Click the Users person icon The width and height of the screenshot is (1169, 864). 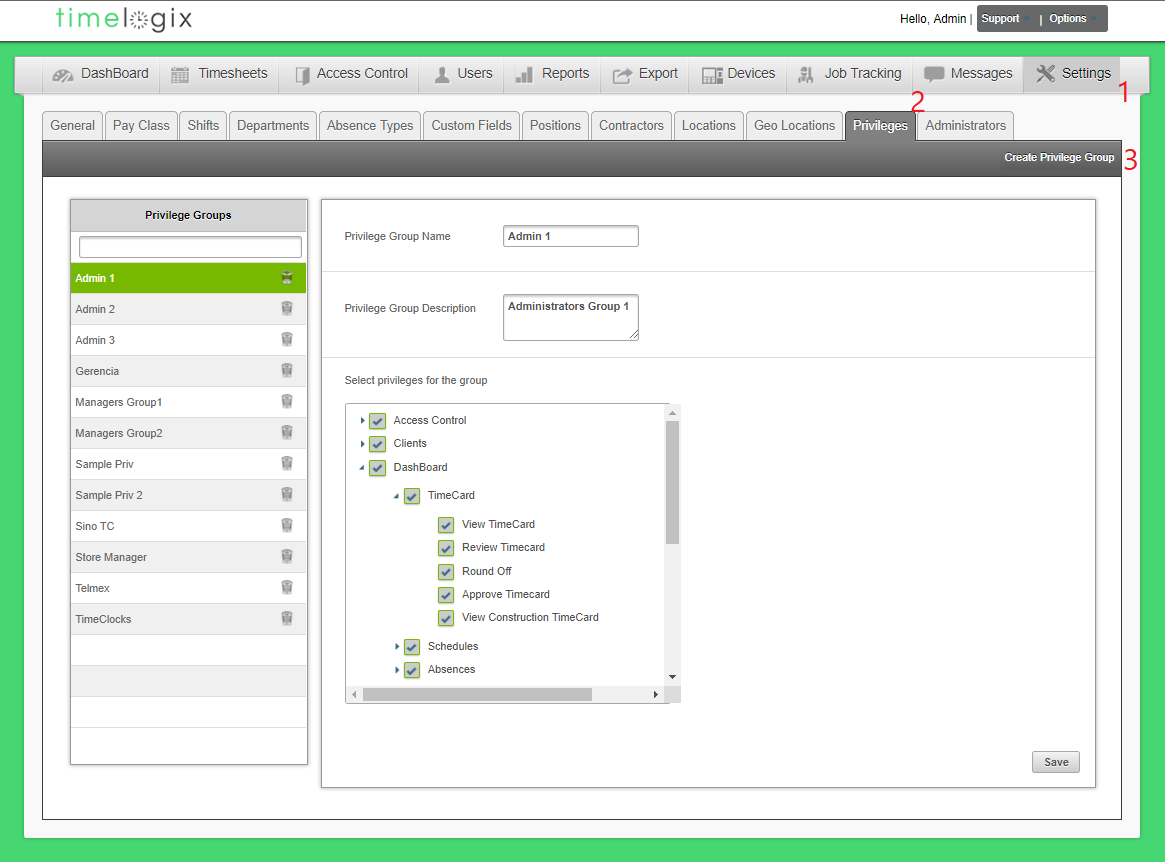442,75
